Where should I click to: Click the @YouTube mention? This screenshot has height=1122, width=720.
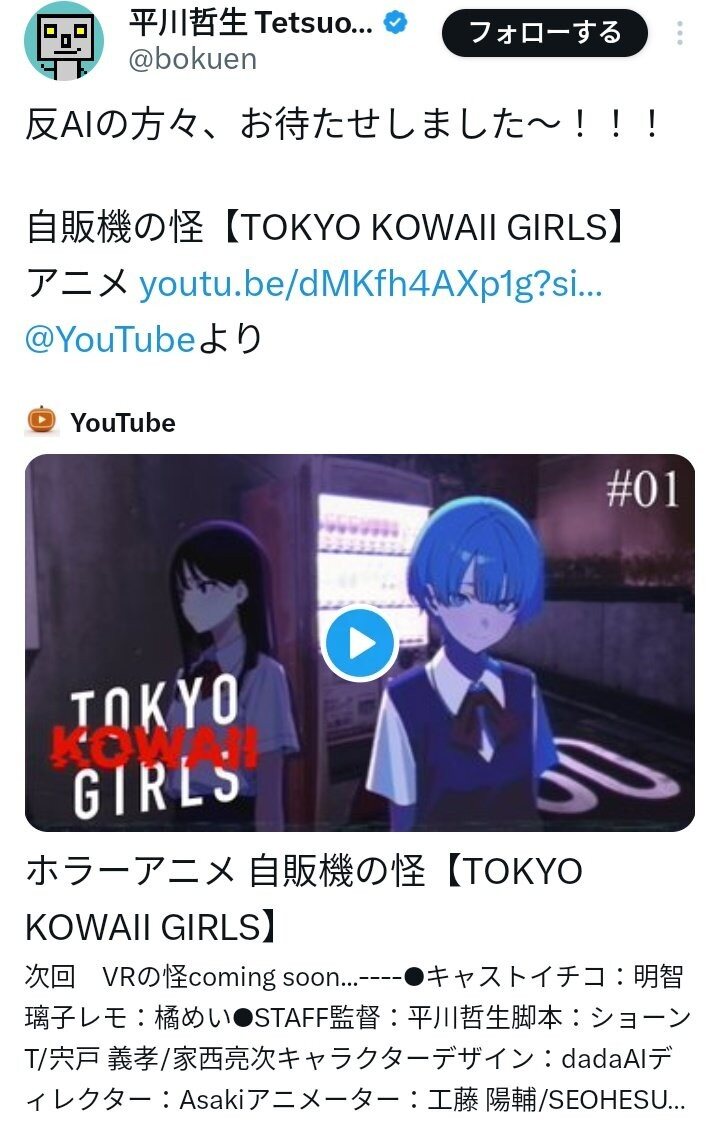point(110,338)
